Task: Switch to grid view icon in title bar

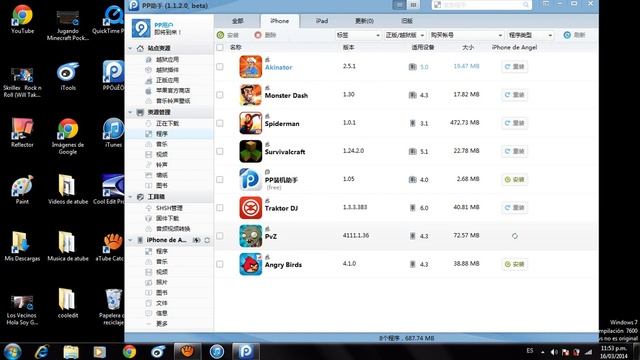Action: coord(413,5)
